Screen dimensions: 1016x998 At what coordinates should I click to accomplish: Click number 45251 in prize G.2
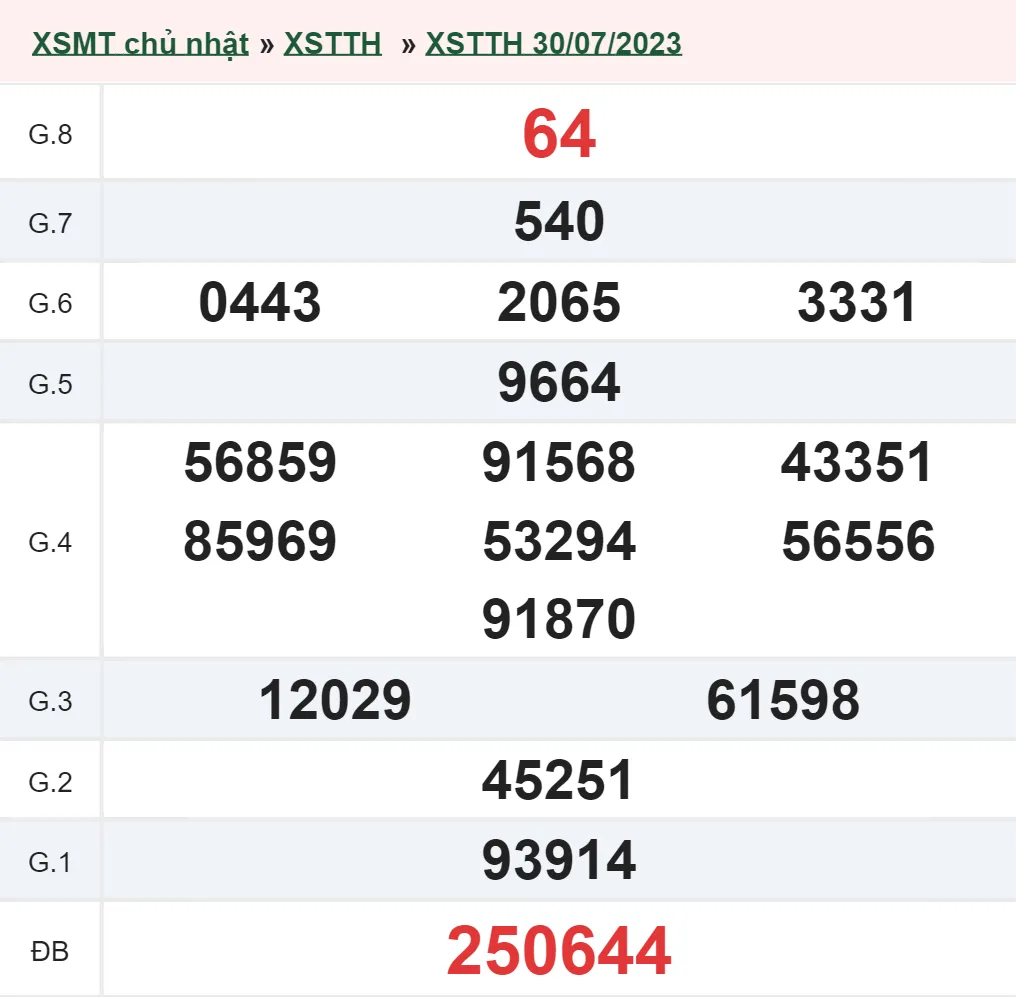[560, 781]
